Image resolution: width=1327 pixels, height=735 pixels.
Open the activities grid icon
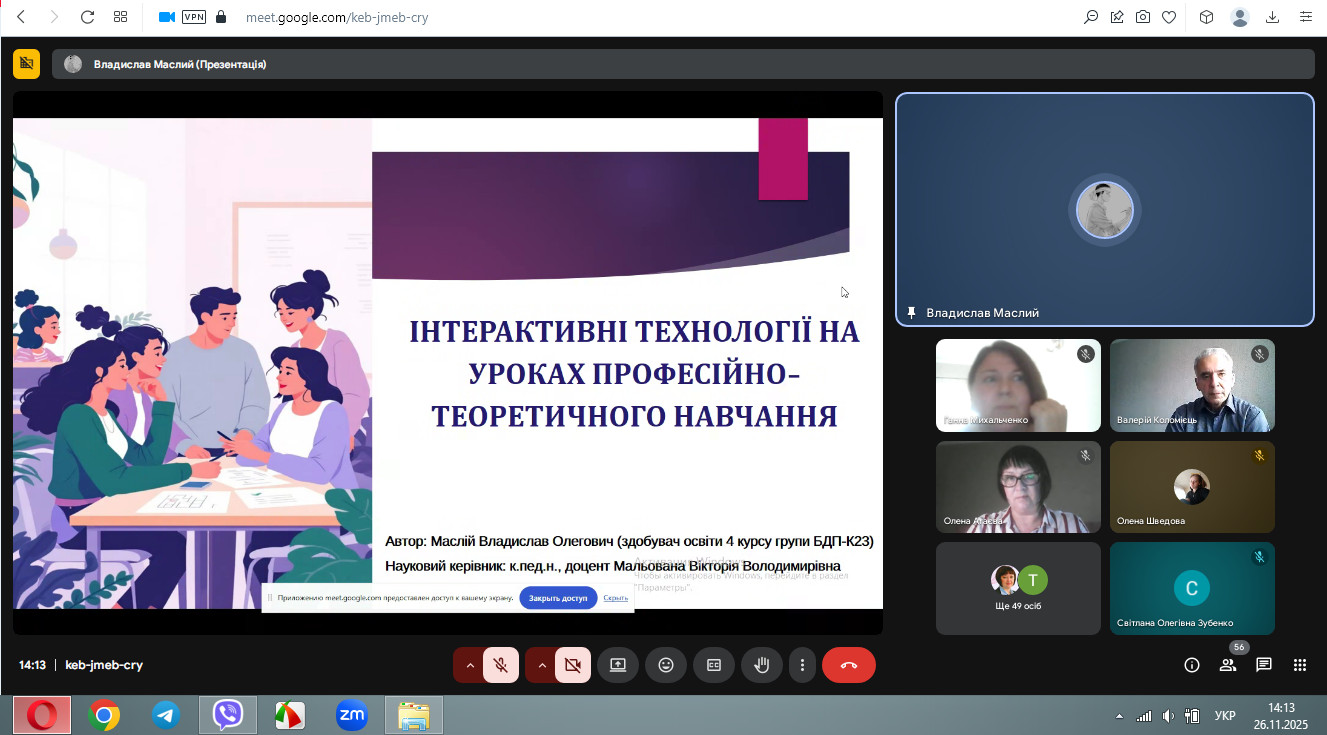coord(1300,665)
